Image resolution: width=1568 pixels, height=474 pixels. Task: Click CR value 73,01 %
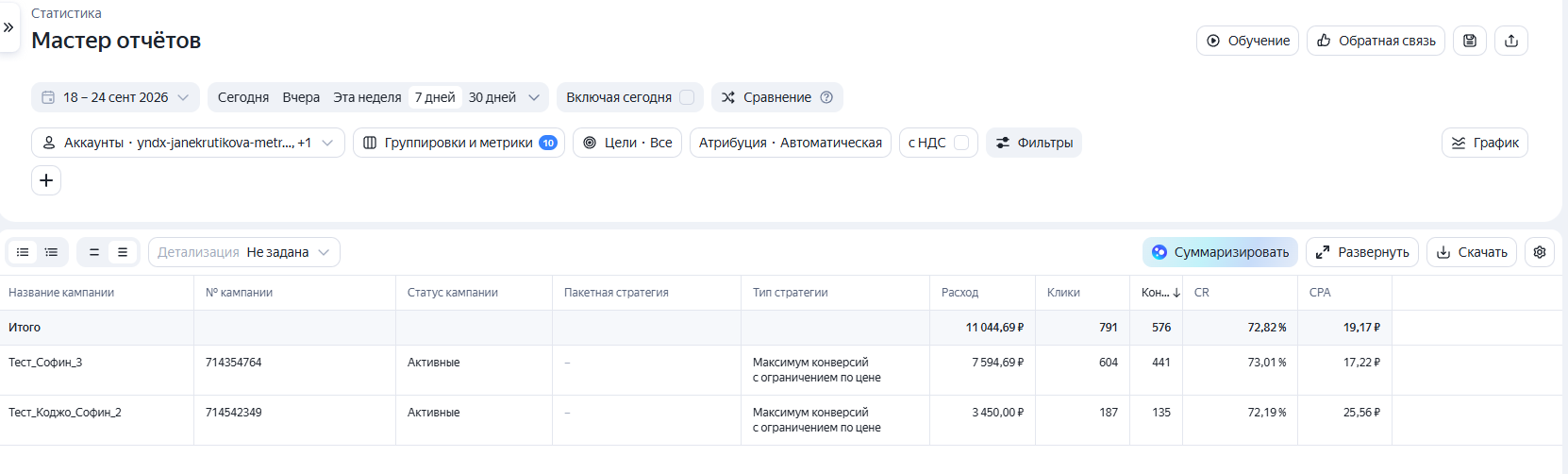1267,363
